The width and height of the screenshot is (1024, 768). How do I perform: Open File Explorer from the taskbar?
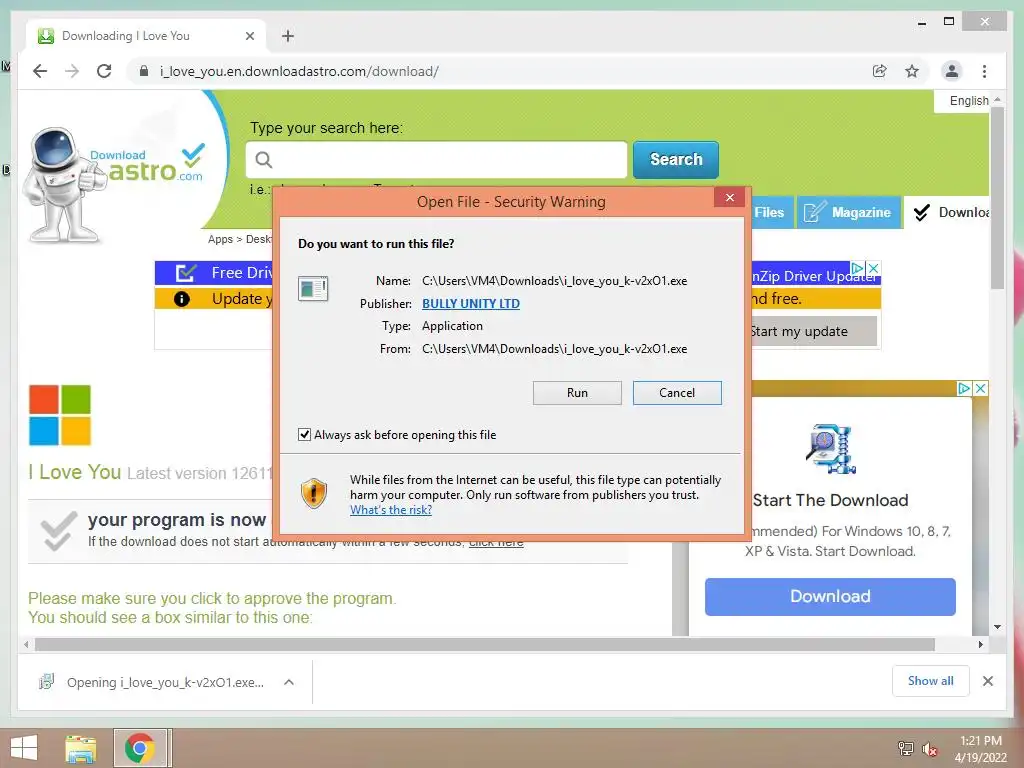pos(81,748)
